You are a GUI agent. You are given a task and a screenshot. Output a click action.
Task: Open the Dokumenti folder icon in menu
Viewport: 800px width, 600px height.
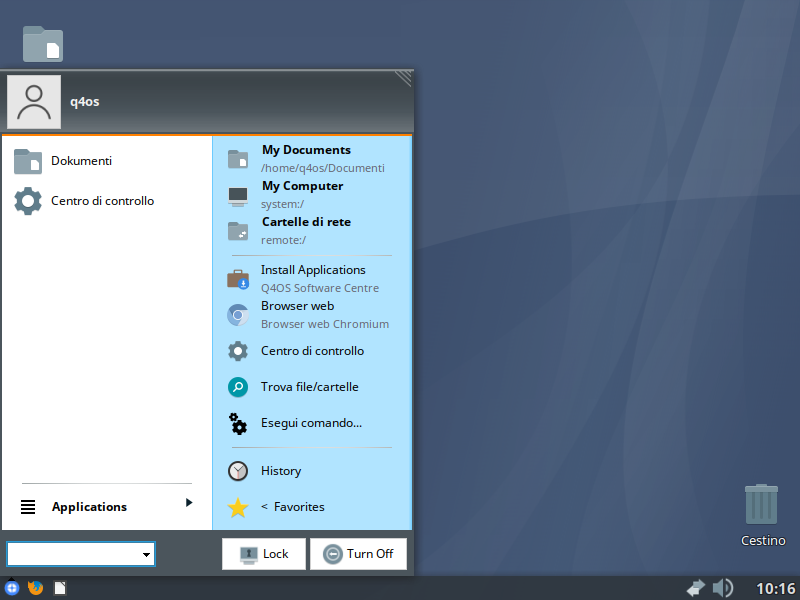(x=28, y=161)
